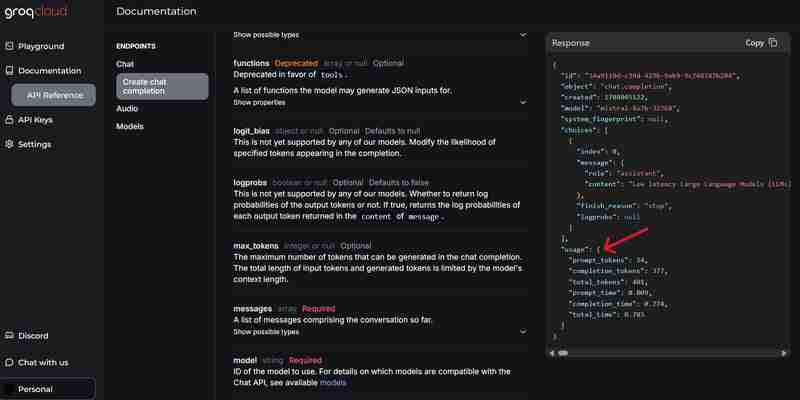Open Chat with us

pyautogui.click(x=43, y=362)
